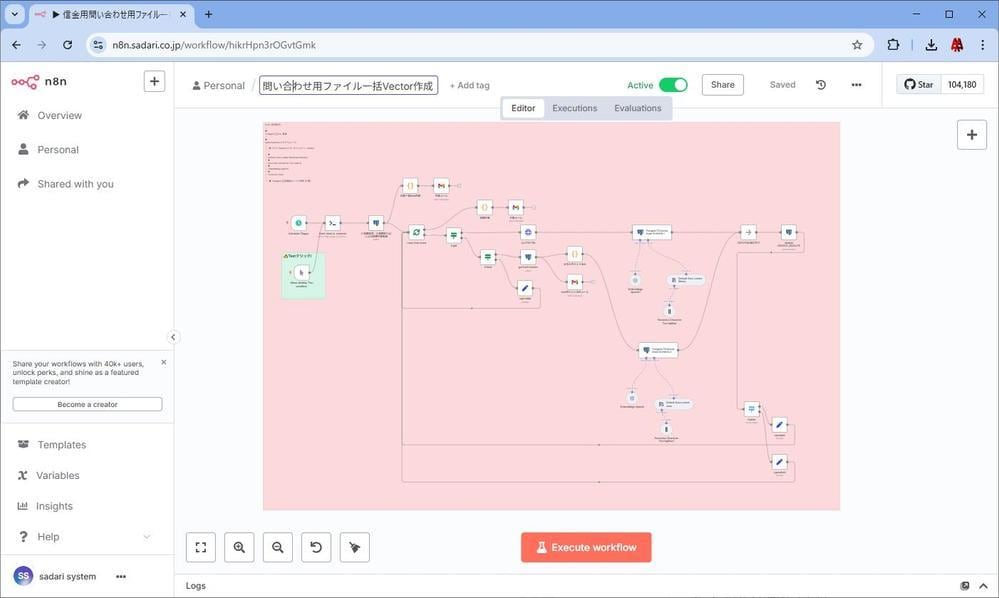The width and height of the screenshot is (999, 598).
Task: Dismiss the creator promotion banner
Action: click(x=164, y=362)
